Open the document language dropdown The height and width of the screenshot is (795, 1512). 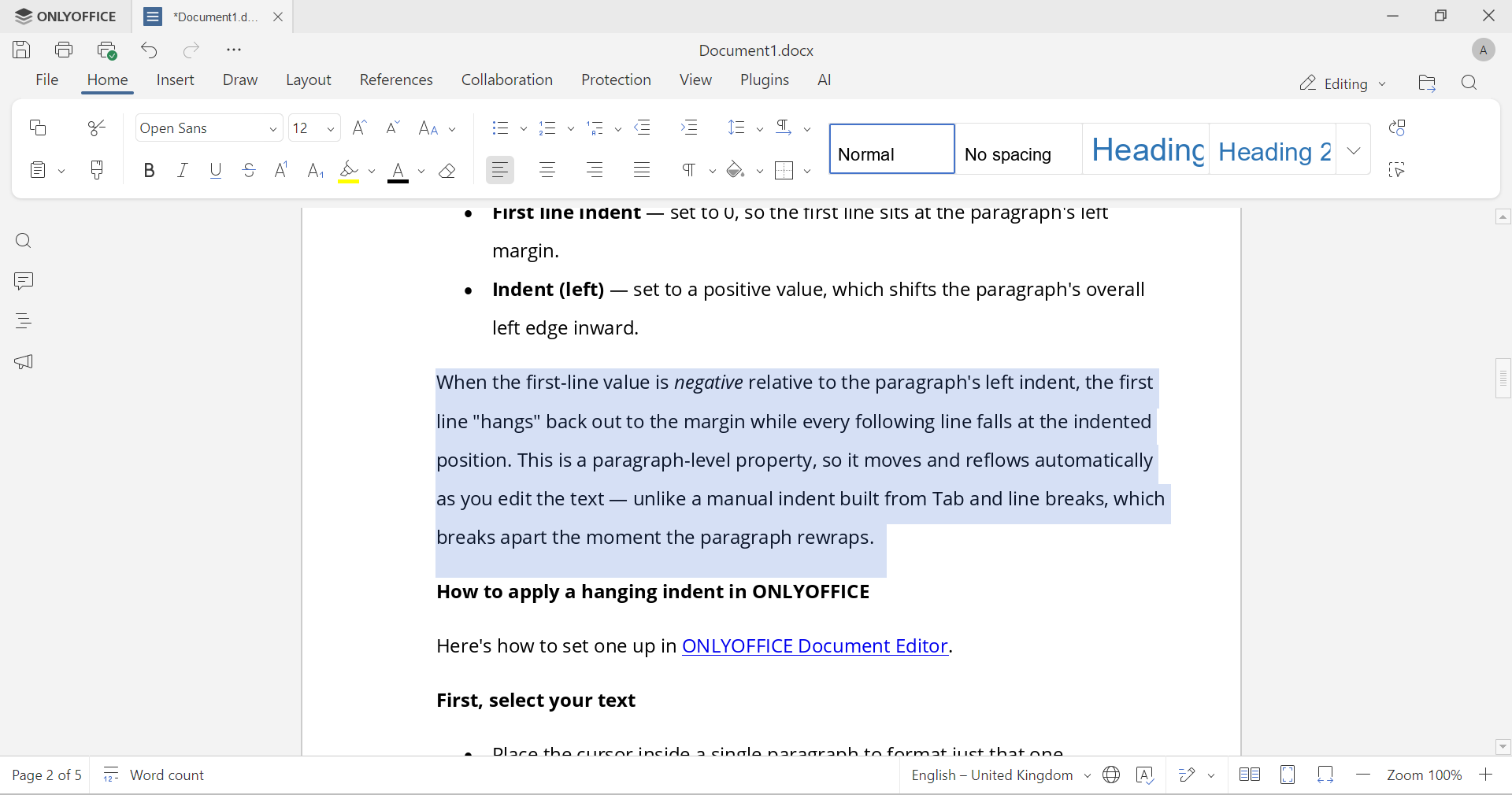[x=1001, y=775]
